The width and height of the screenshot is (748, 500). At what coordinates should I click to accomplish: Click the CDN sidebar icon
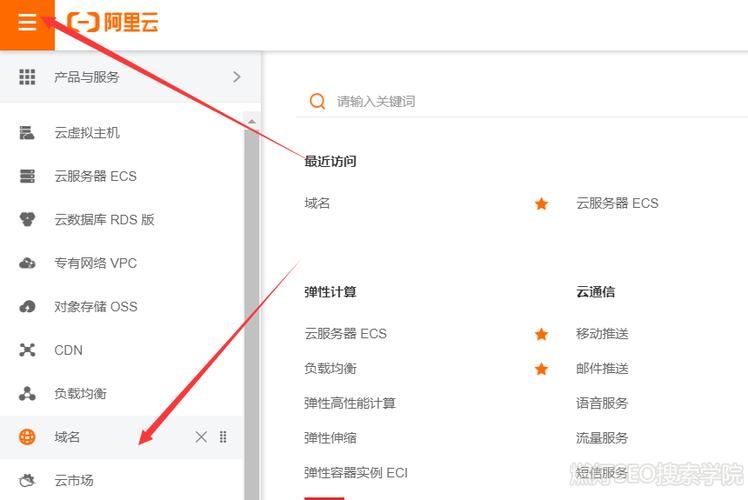(x=27, y=350)
